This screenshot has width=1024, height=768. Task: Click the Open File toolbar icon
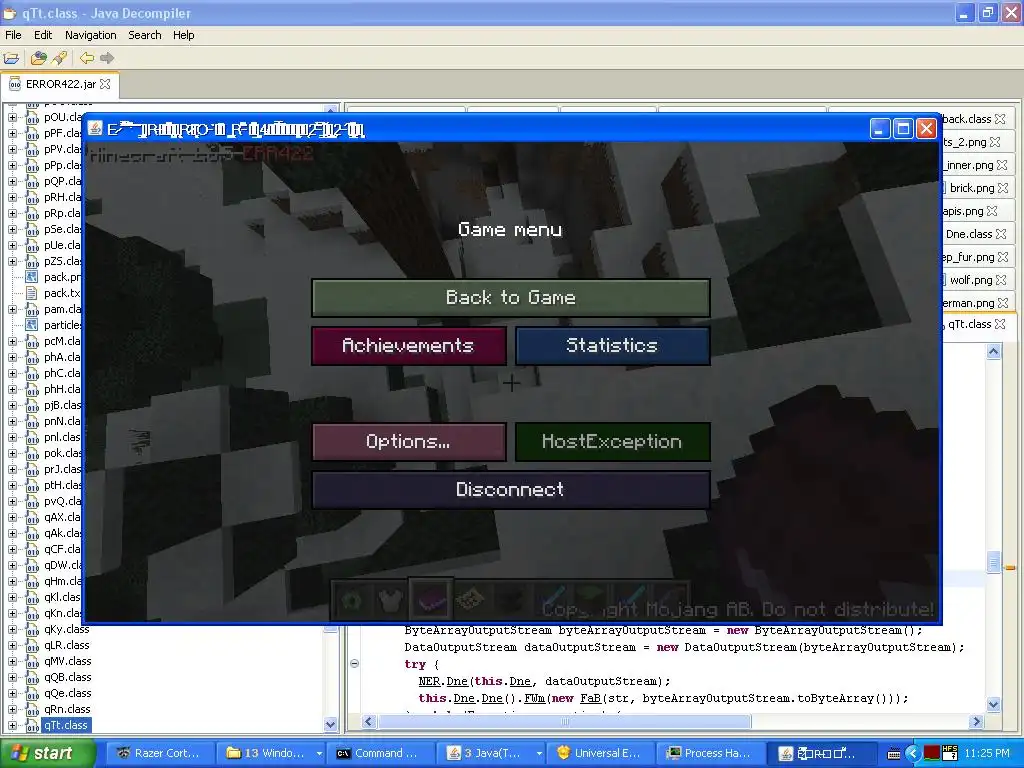coord(11,58)
